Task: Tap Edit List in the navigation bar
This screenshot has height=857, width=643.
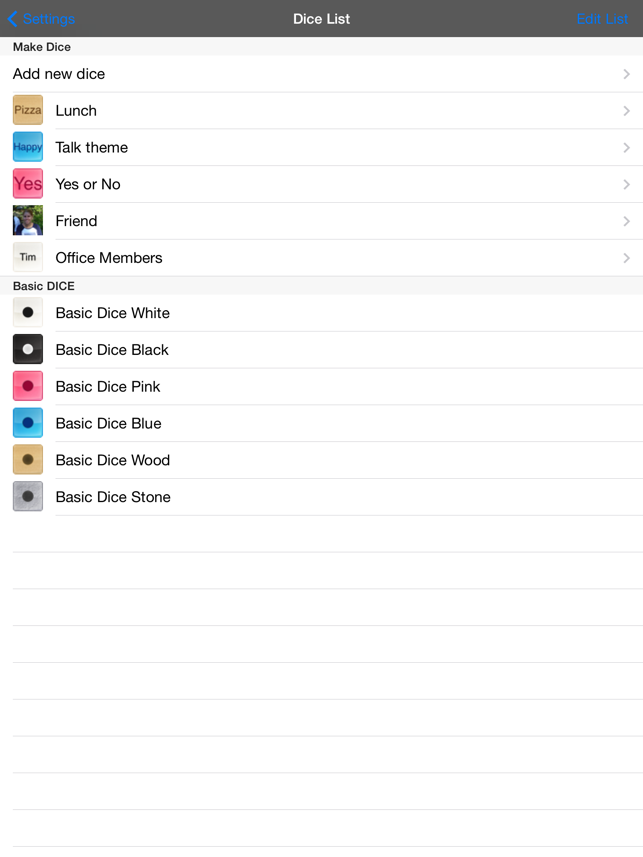Action: click(x=603, y=19)
